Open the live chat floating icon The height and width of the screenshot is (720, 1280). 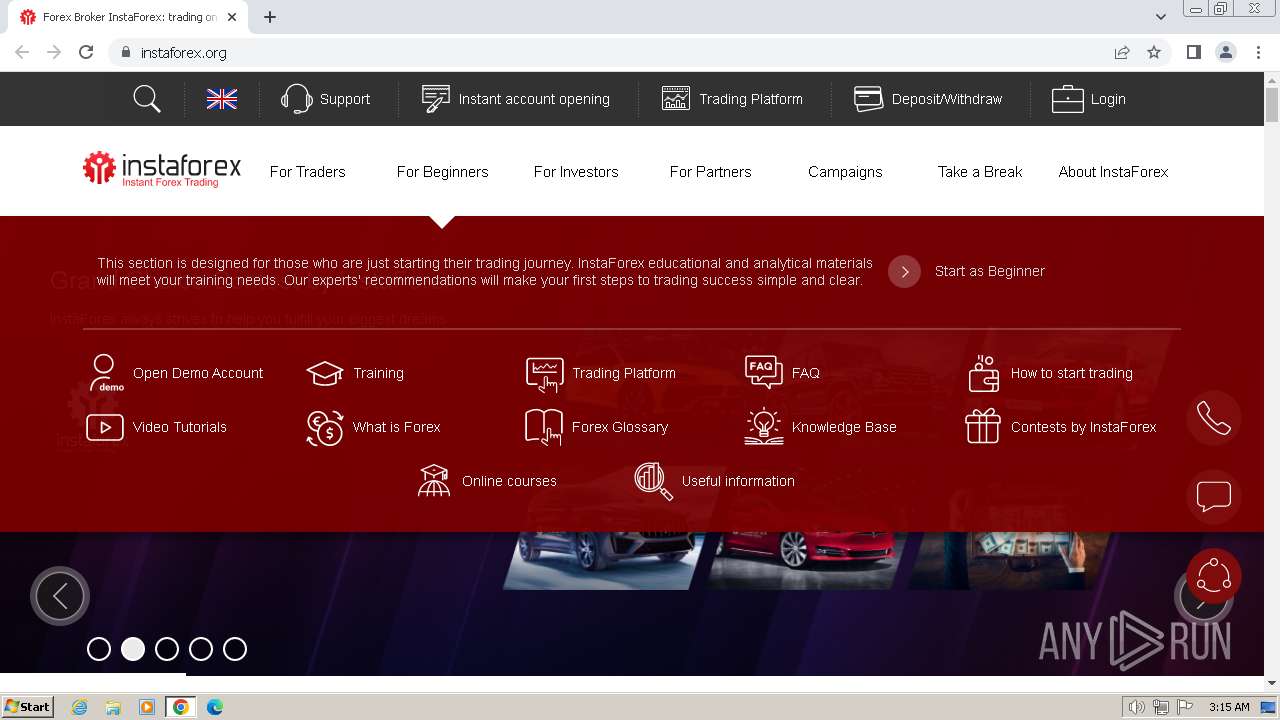1214,497
